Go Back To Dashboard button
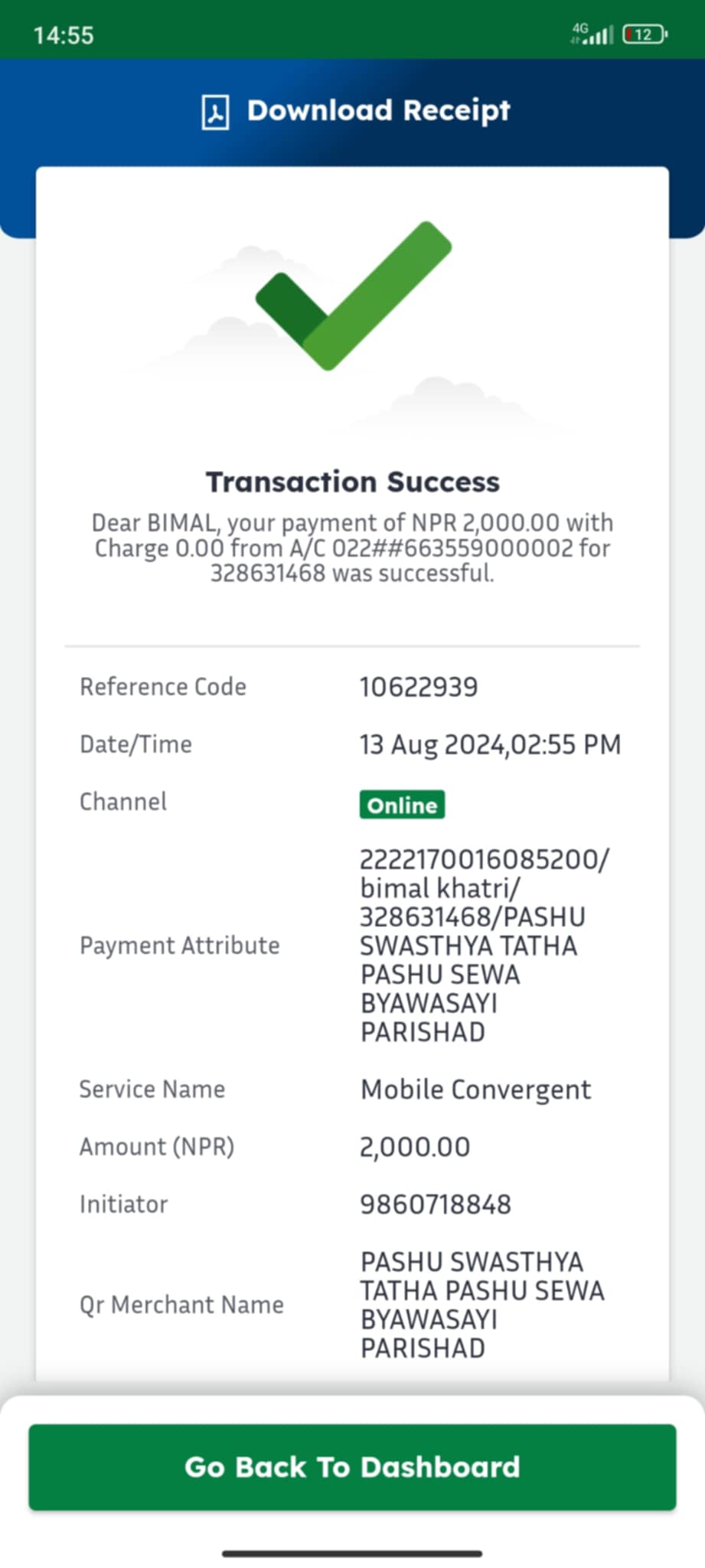This screenshot has width=705, height=1568. 352,1467
